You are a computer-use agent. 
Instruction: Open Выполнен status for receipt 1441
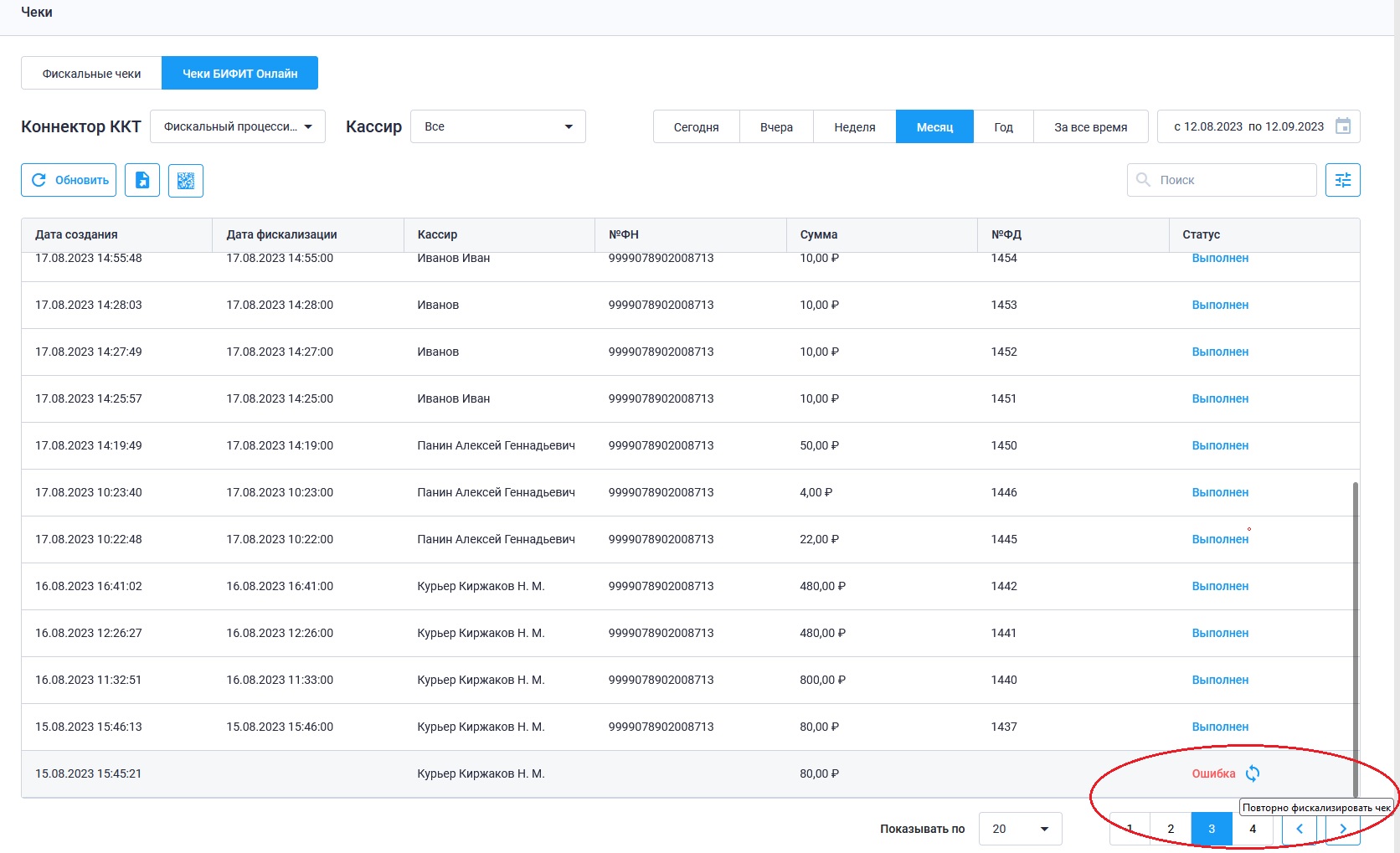coord(1220,633)
